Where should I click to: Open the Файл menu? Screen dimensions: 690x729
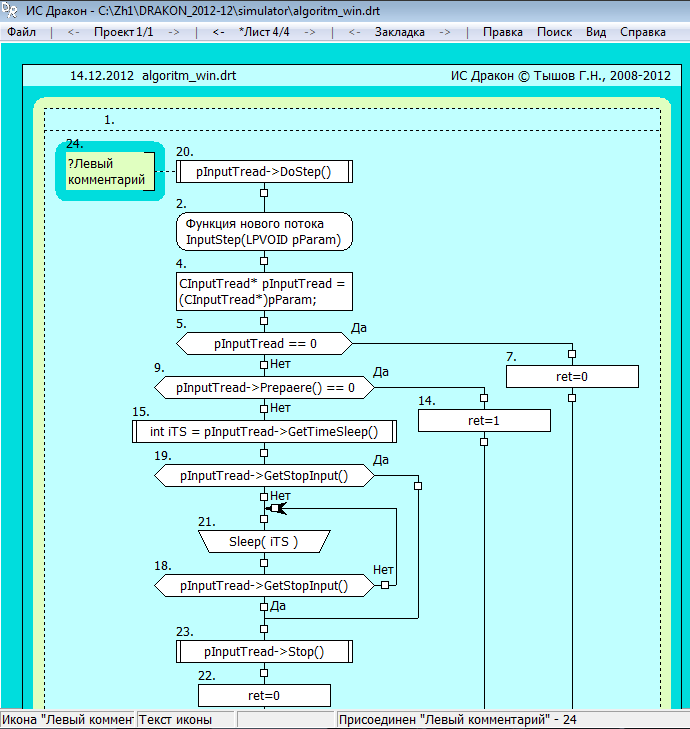tap(21, 32)
